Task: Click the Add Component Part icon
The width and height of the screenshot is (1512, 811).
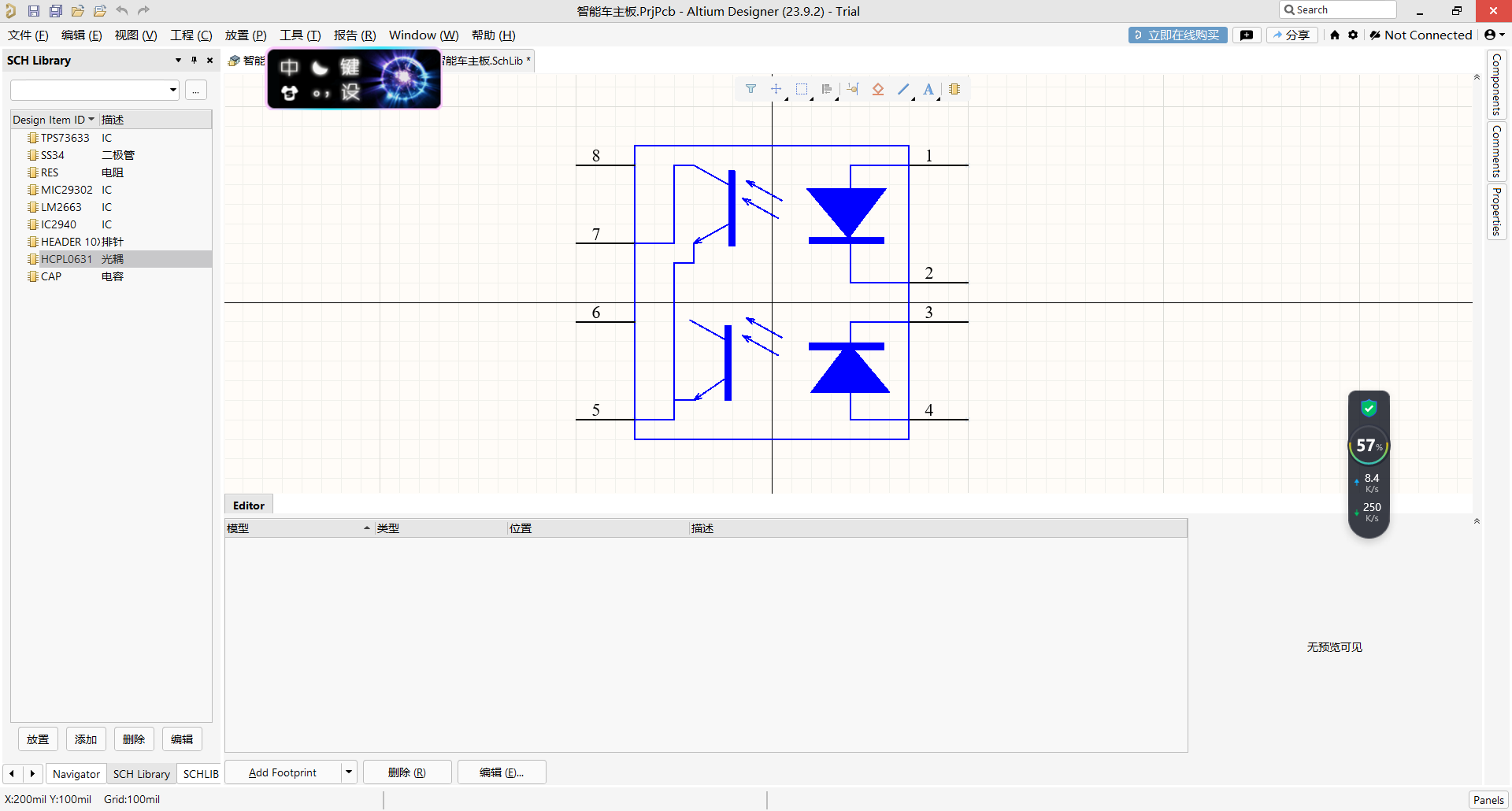Action: [x=954, y=89]
